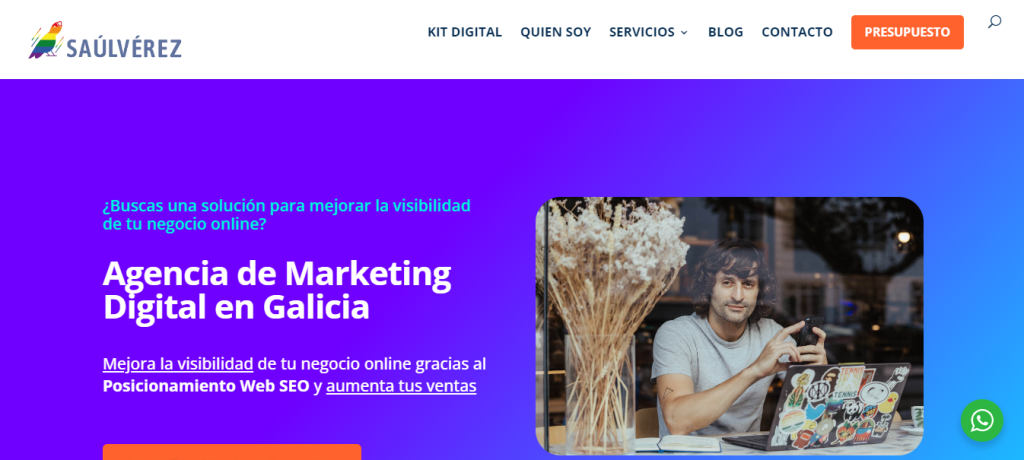This screenshot has width=1024, height=460.
Task: Go home via the SAÚLVÉREZ logo text
Action: coord(124,47)
